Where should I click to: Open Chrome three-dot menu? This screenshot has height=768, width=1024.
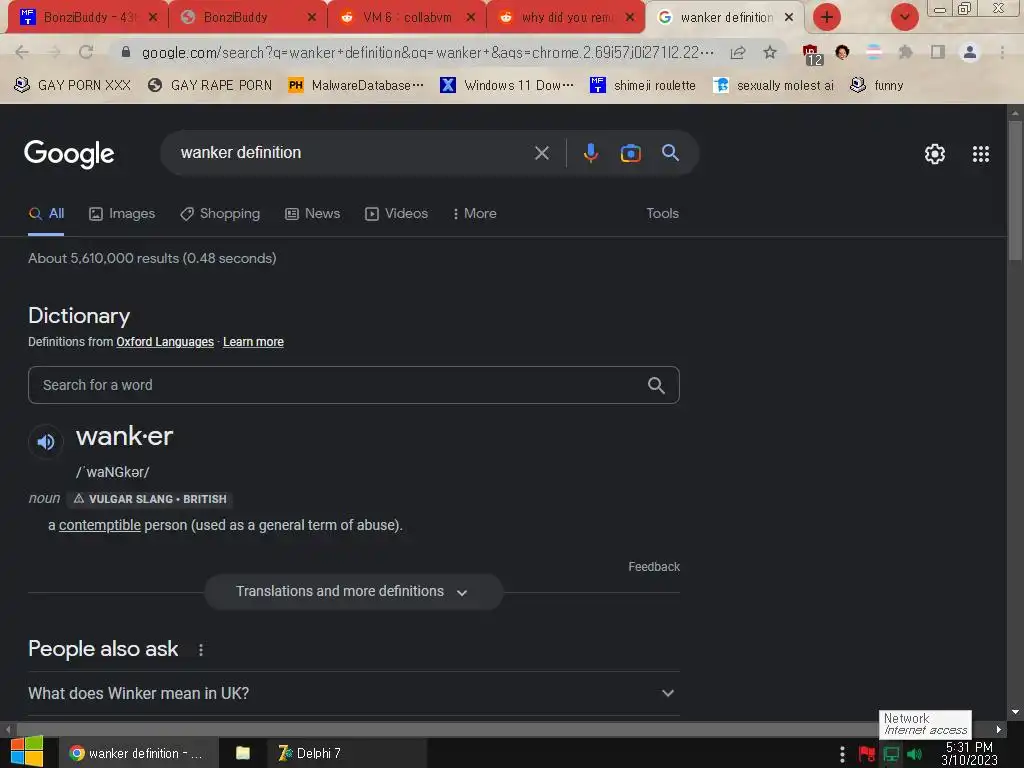coord(1002,52)
